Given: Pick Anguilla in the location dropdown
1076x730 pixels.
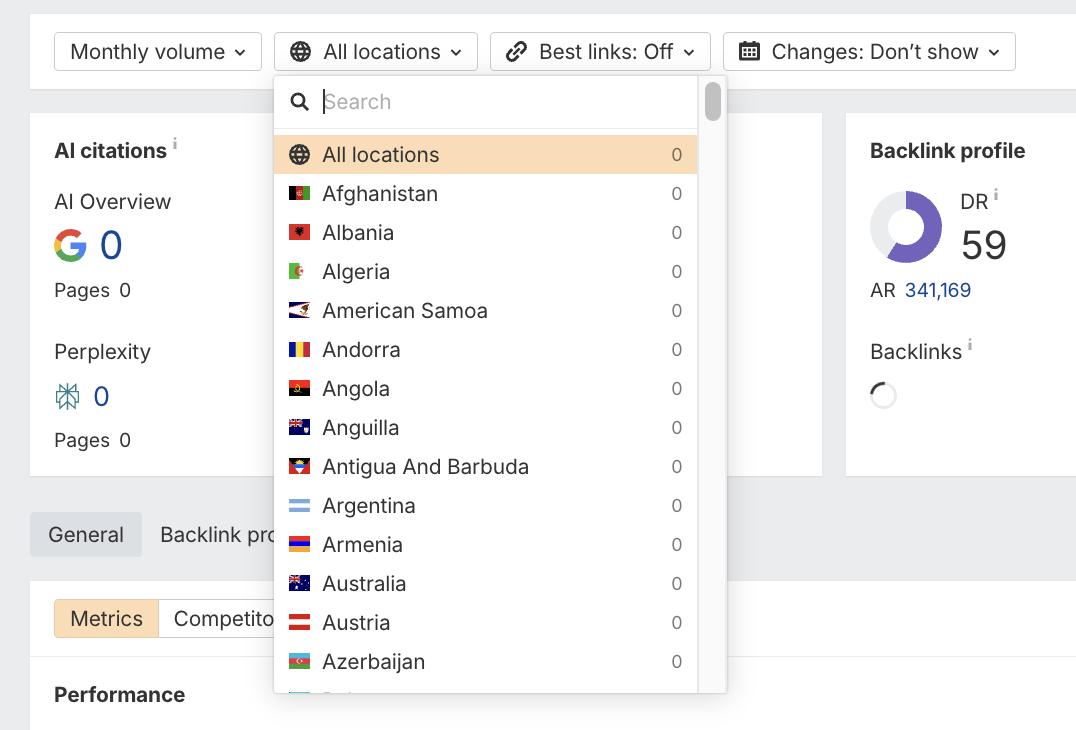Looking at the screenshot, I should pos(485,427).
